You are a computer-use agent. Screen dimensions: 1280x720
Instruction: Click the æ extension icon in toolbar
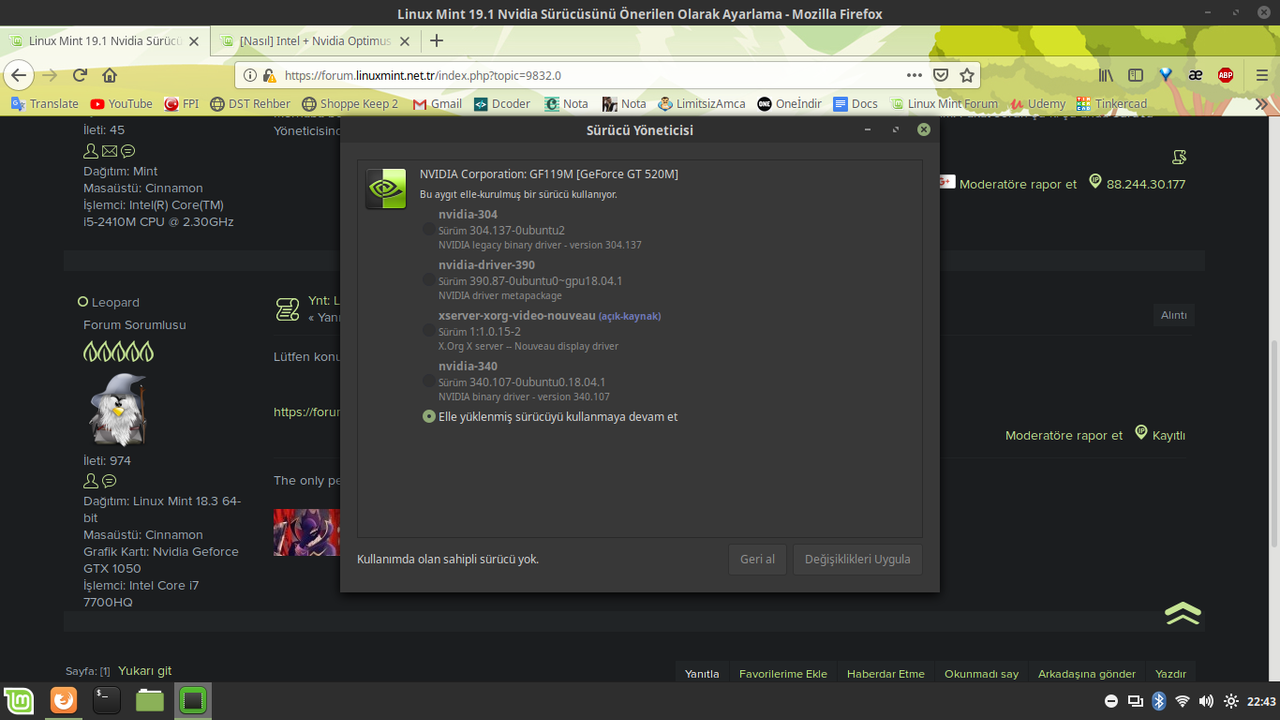coord(1195,75)
